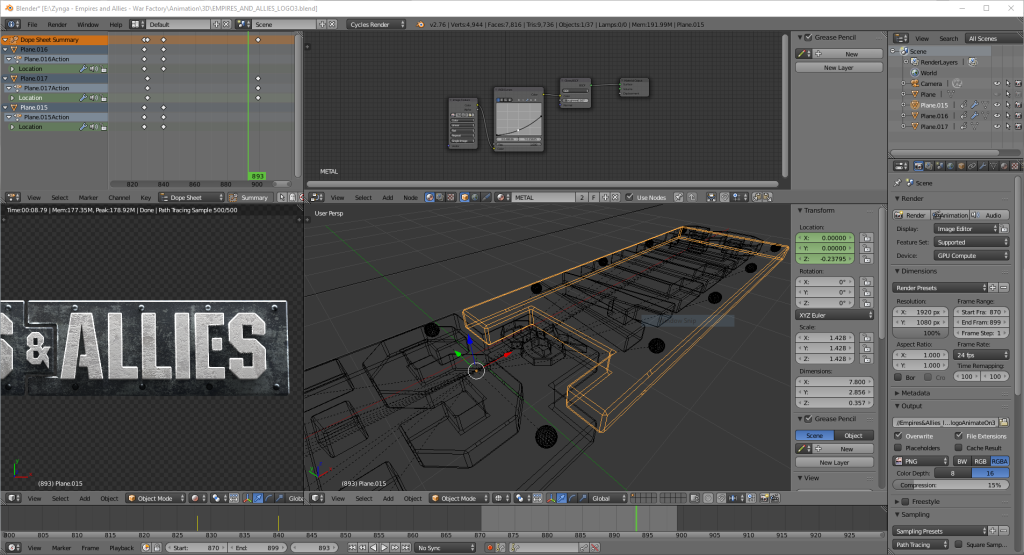Select shader nodes tree type icon

tap(430, 197)
